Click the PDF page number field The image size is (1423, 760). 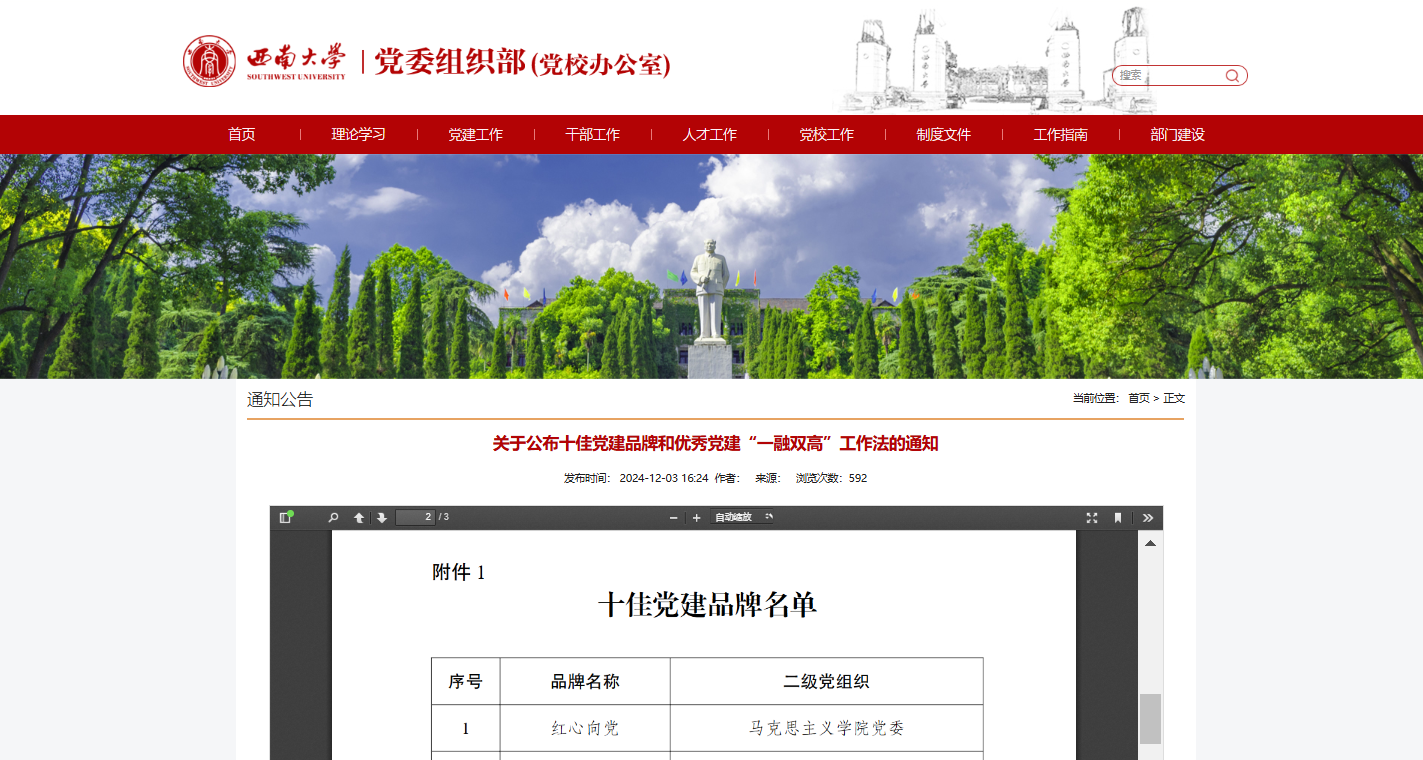click(415, 517)
